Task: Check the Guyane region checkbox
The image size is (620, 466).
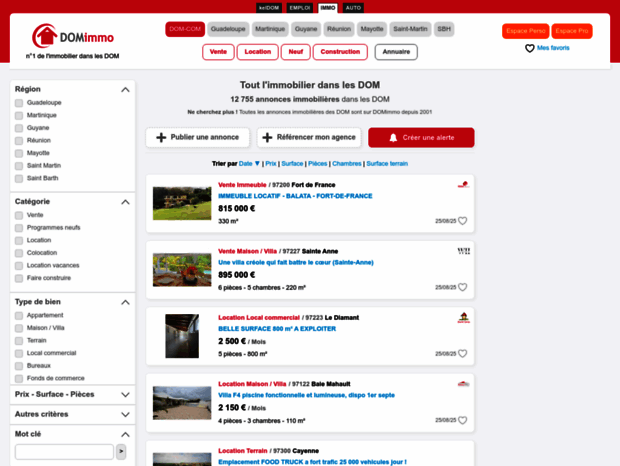Action: pos(19,128)
